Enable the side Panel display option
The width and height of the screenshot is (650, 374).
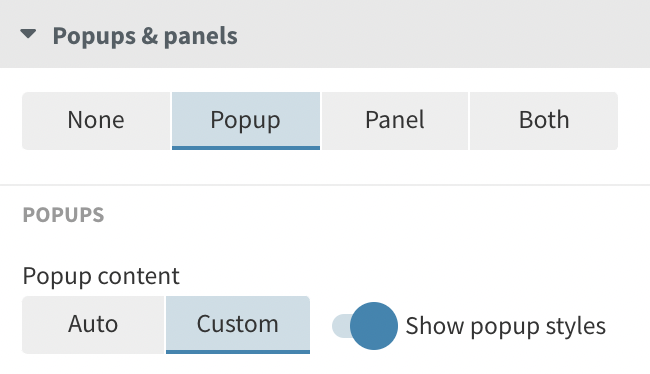395,121
